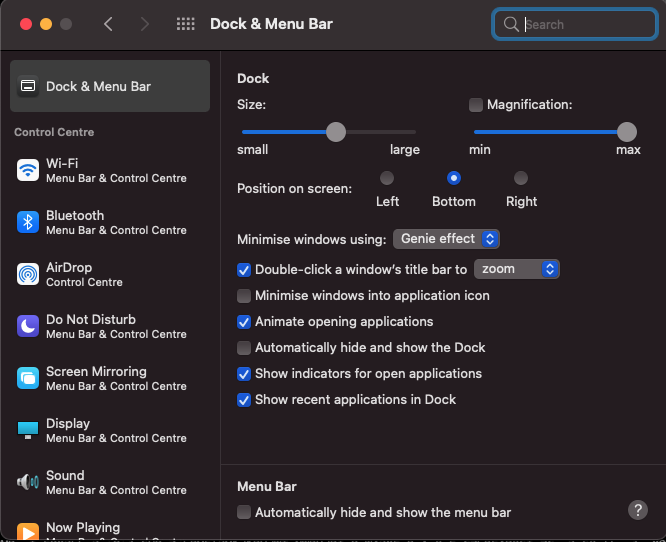Enable Minimise windows into application icon
Screen dimensions: 666x542
pos(244,296)
